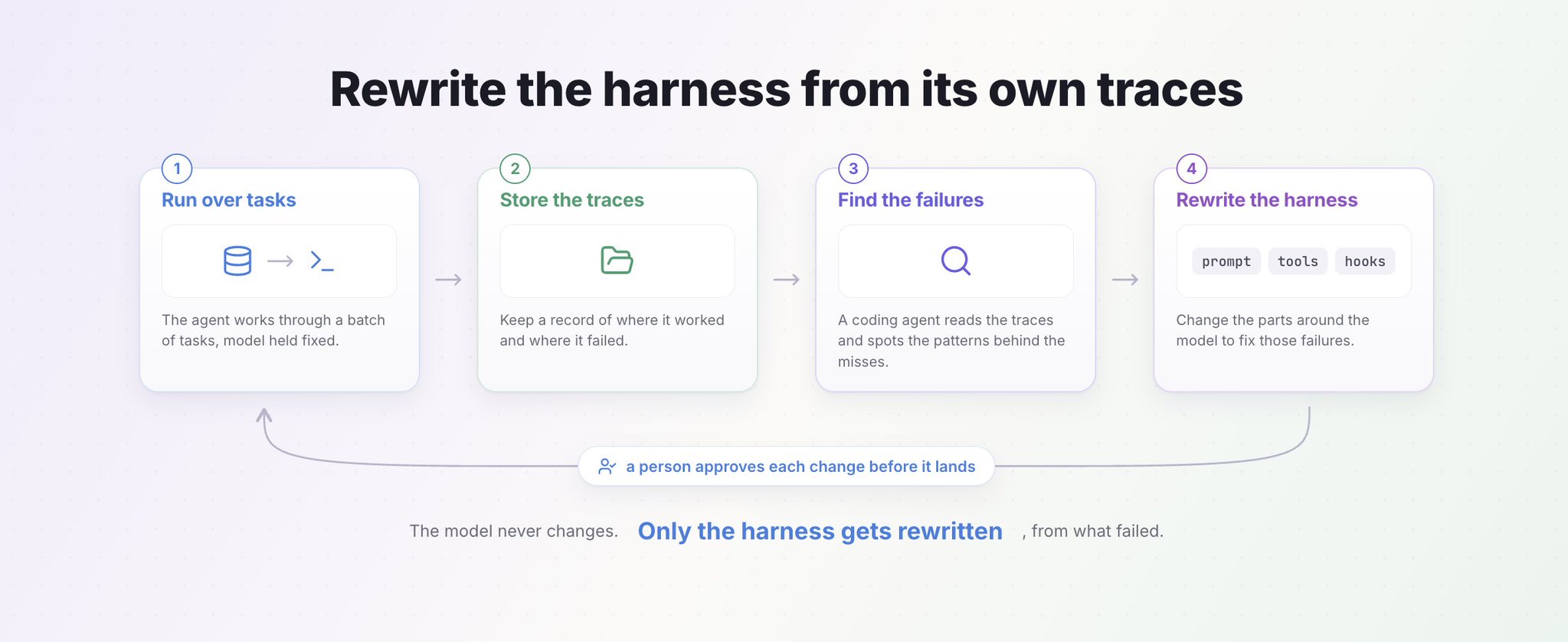The height and width of the screenshot is (642, 1568).
Task: Select the step 4 number badge
Action: pos(1192,169)
